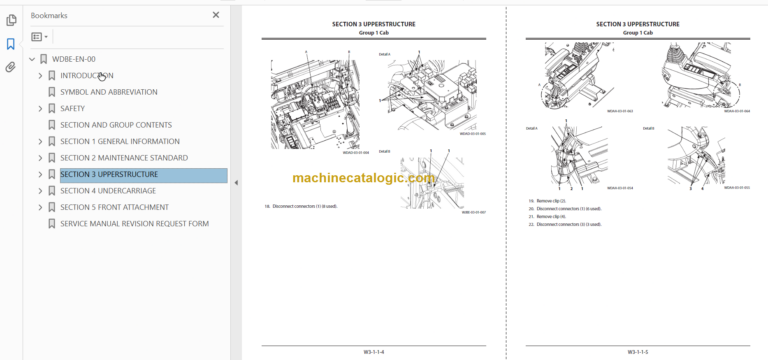
Task: Collapse the WDBE-EN-00 root bookmark
Action: point(32,59)
